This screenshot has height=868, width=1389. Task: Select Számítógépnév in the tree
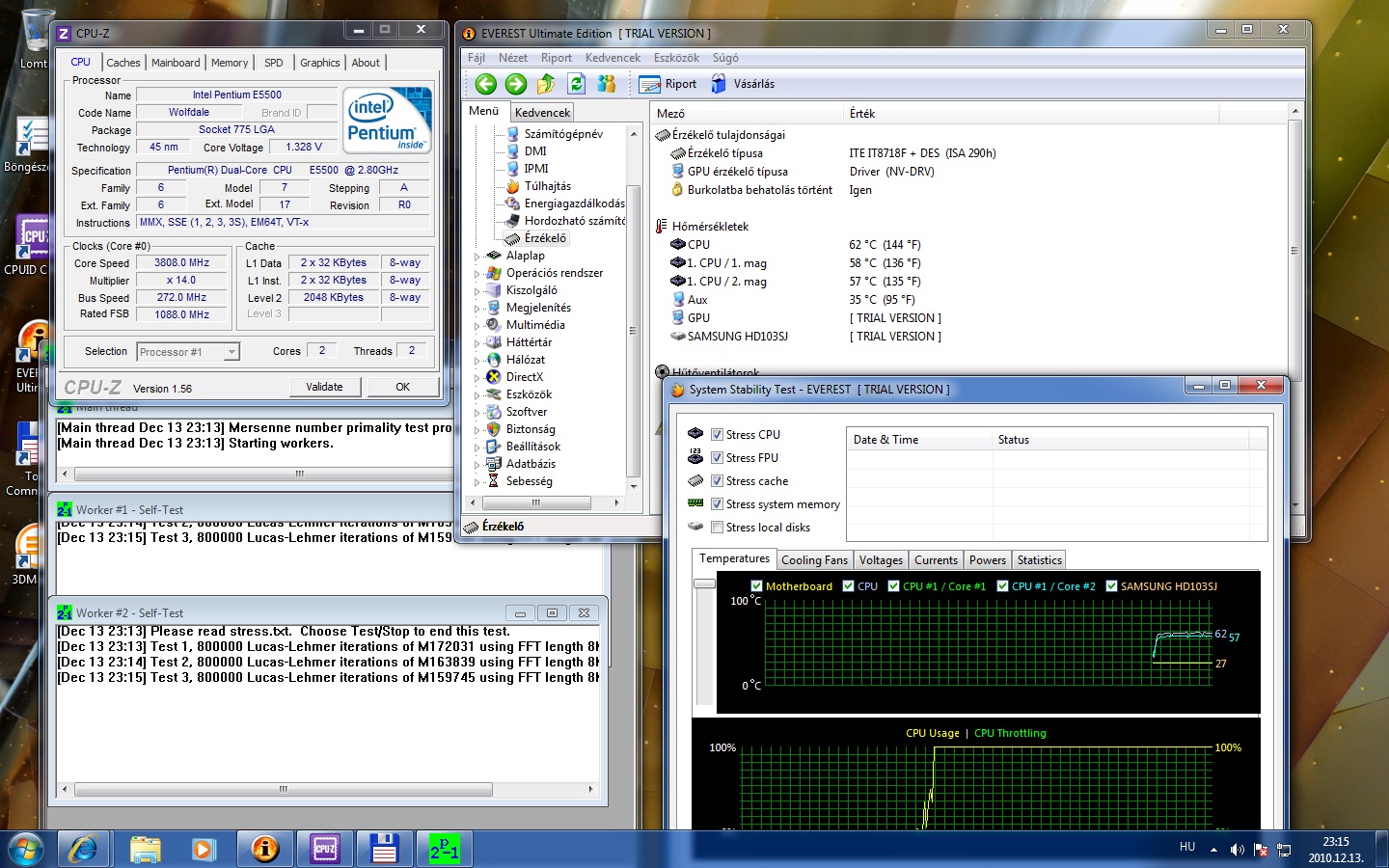563,134
